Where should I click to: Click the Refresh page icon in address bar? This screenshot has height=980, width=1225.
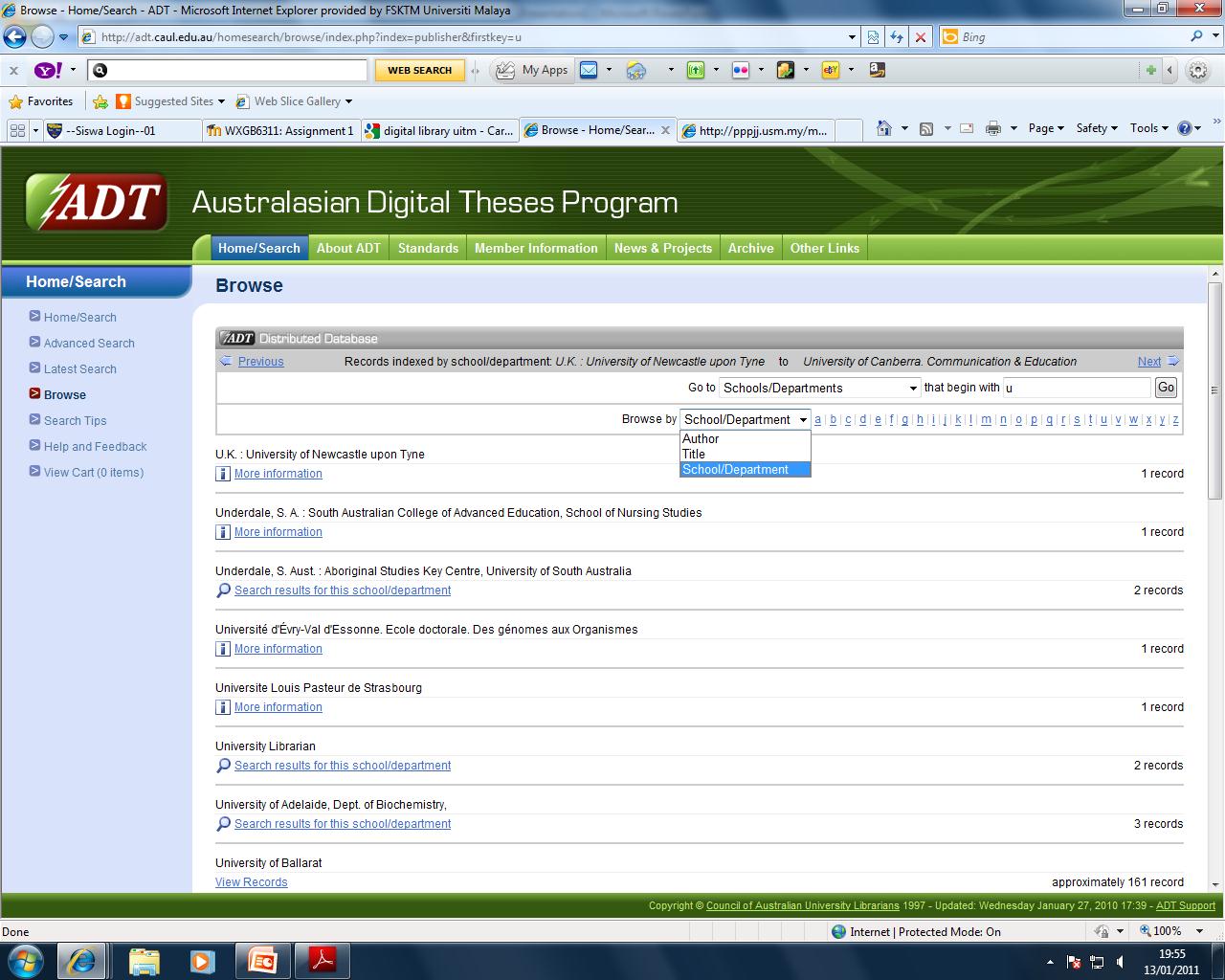click(x=897, y=37)
